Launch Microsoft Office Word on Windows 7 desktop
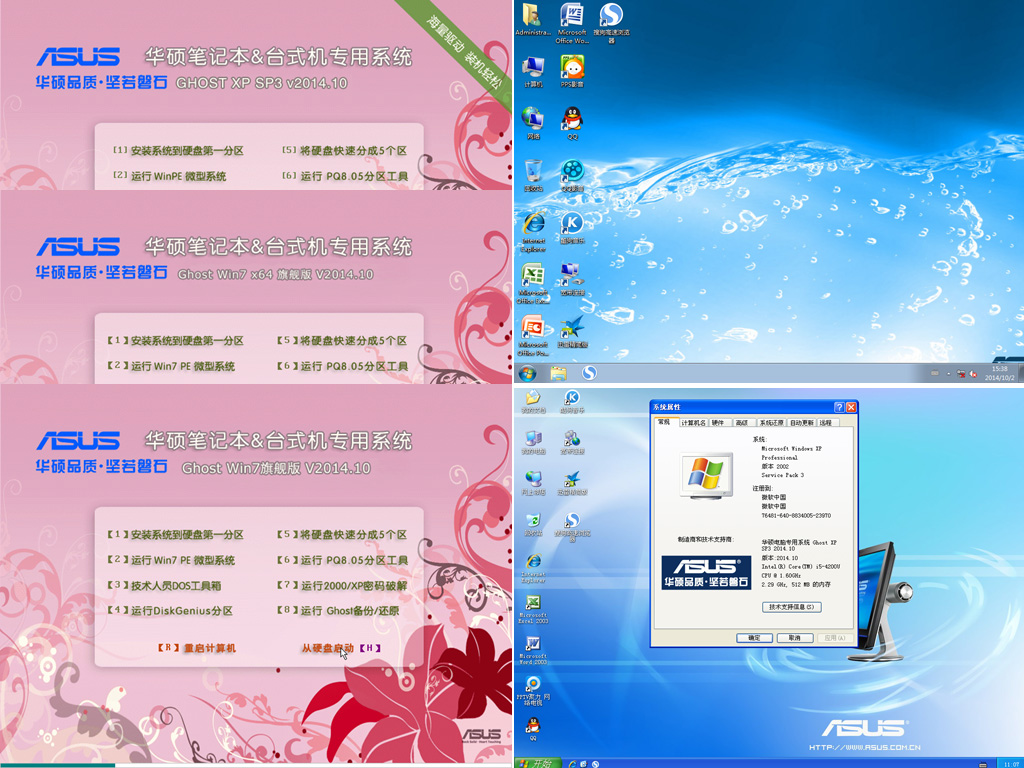This screenshot has height=768, width=1024. (572, 24)
